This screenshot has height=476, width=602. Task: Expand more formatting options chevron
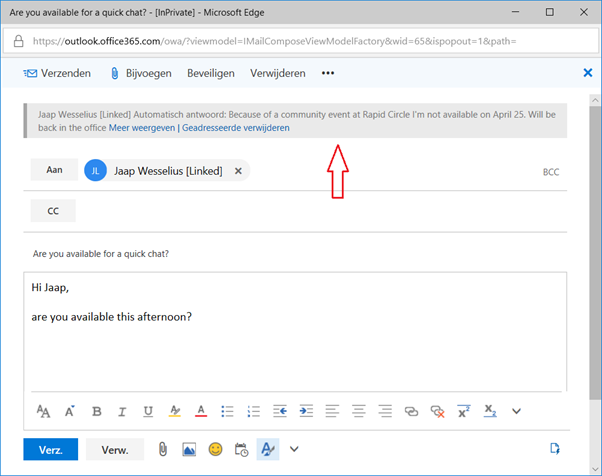[516, 411]
